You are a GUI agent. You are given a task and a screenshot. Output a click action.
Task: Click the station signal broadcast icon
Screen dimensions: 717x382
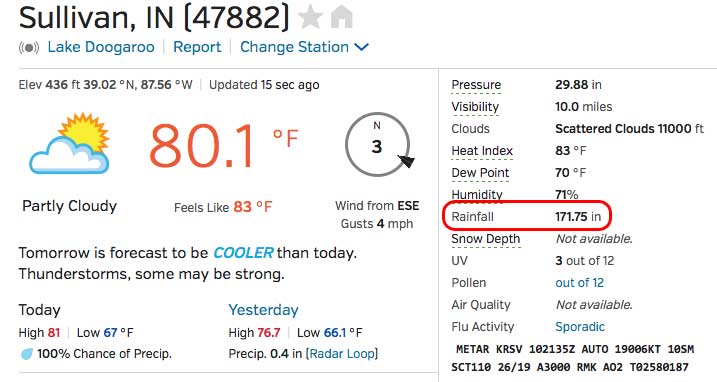coord(29,47)
